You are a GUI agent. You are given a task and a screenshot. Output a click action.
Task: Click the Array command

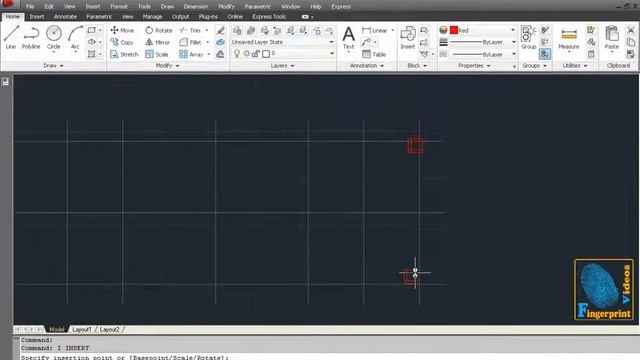click(x=191, y=54)
